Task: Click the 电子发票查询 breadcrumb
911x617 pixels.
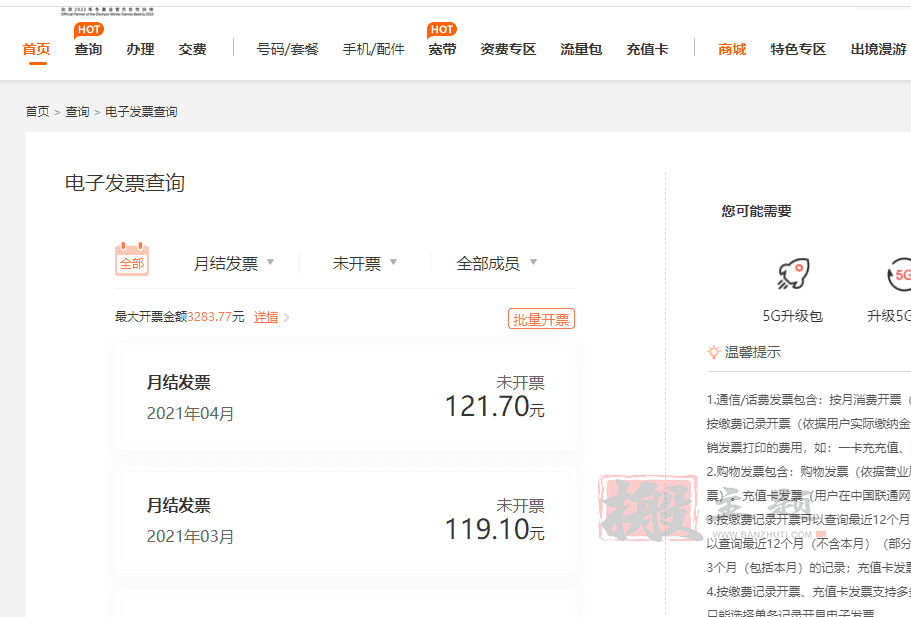Action: pyautogui.click(x=141, y=112)
